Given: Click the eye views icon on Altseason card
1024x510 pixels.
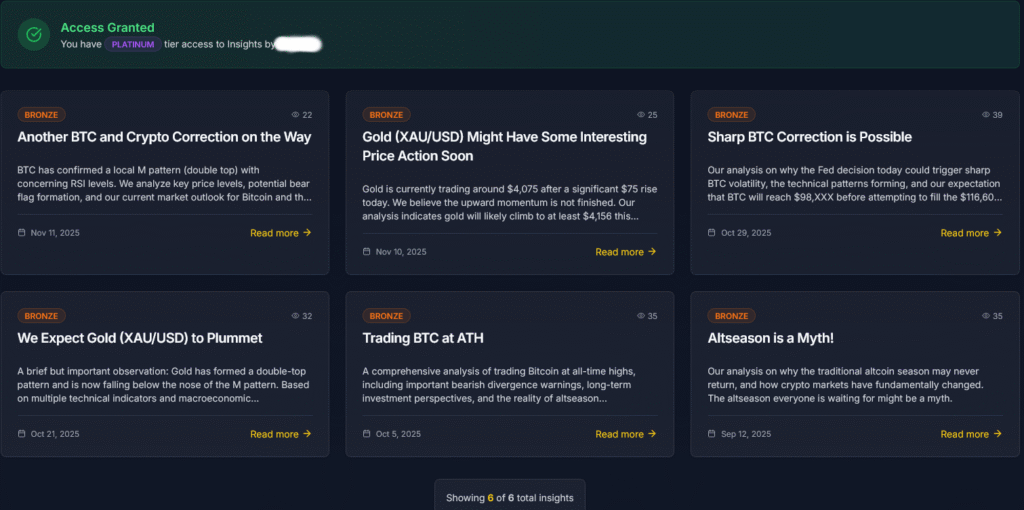Looking at the screenshot, I should point(985,316).
